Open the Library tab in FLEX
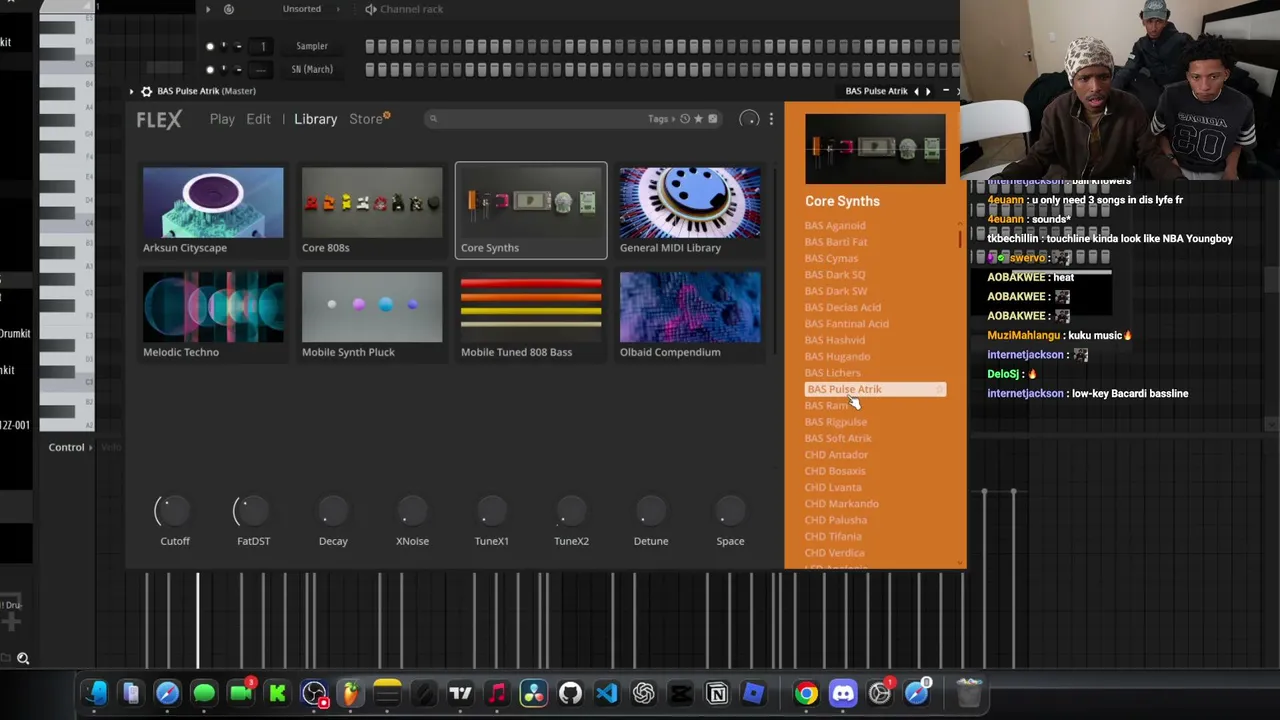The height and width of the screenshot is (720, 1280). pos(315,119)
